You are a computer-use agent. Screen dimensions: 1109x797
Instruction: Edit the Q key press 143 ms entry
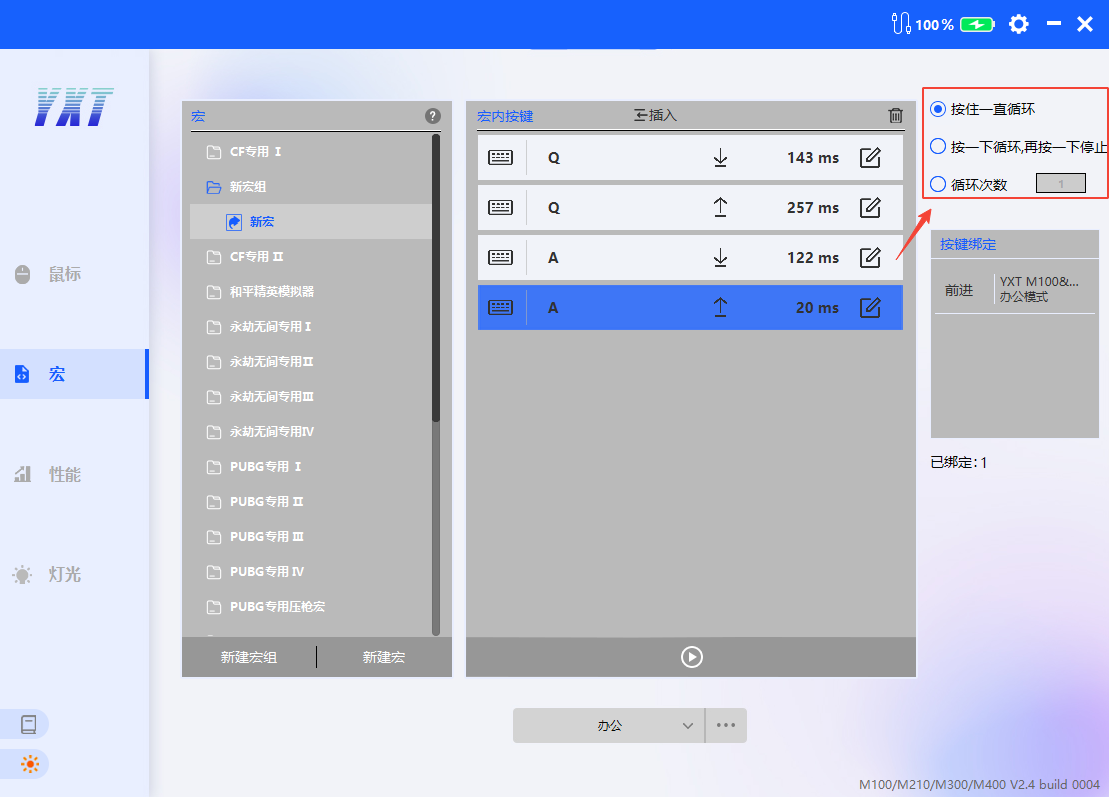(870, 158)
